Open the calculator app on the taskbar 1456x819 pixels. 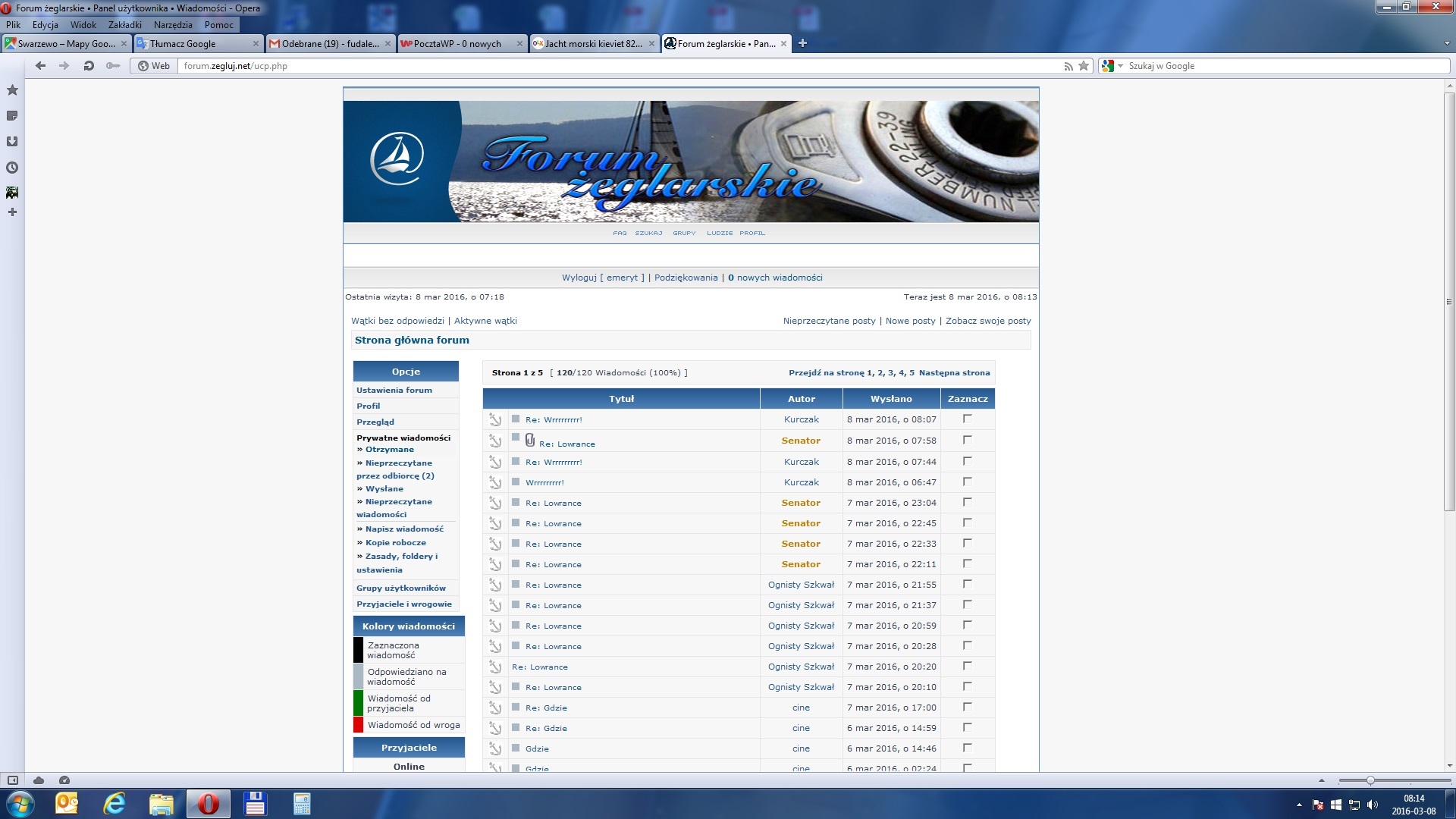point(302,804)
